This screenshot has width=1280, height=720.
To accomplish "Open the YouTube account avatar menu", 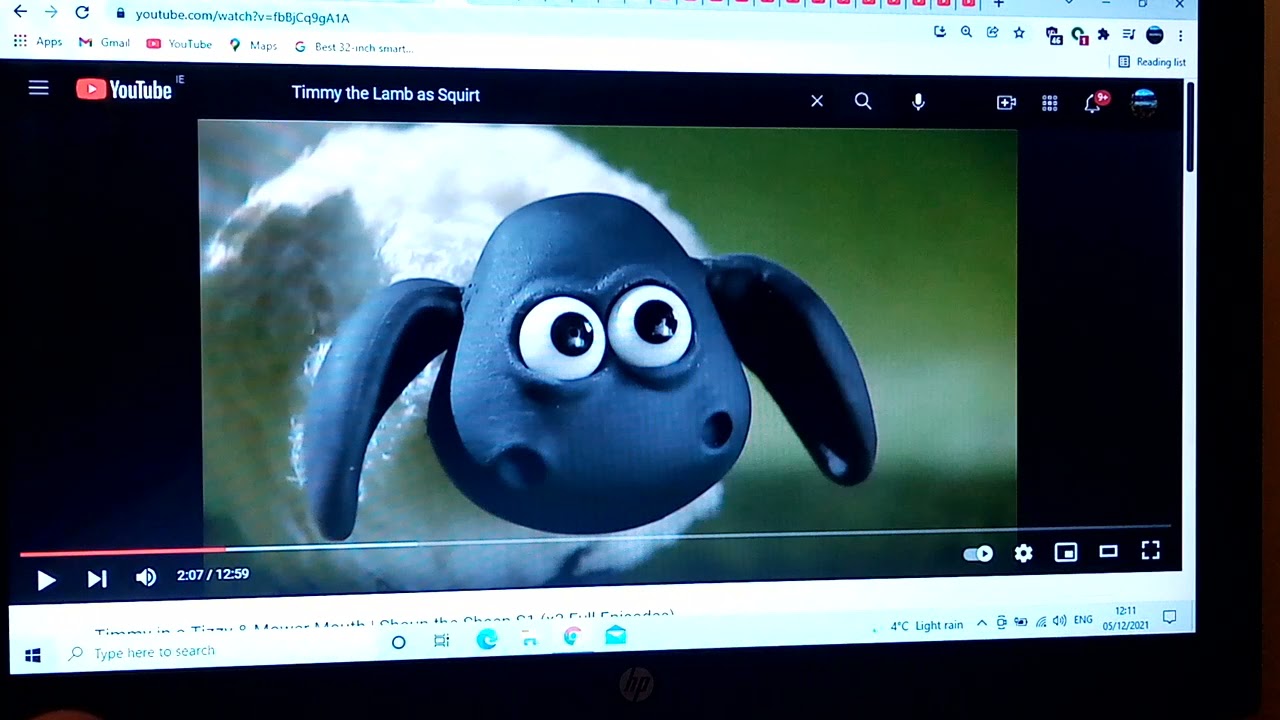I will [1144, 101].
